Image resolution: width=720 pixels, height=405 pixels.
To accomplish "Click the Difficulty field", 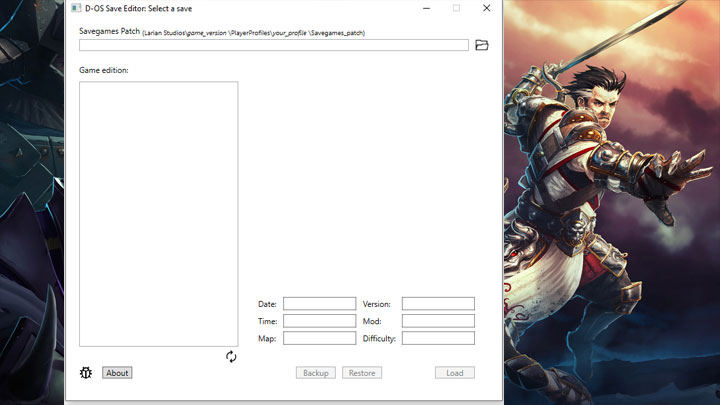I will [438, 338].
